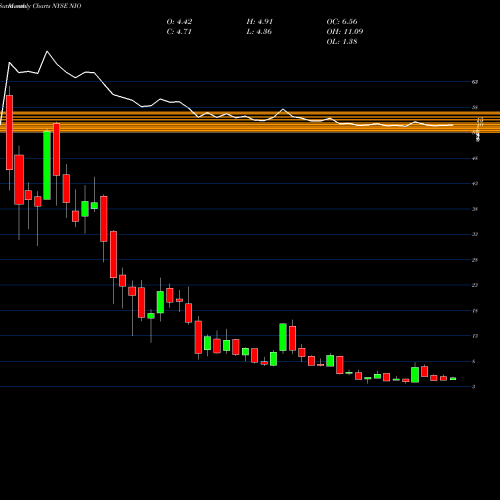Click the highest peak of the white line
The height and width of the screenshot is (500, 500).
coord(47,51)
